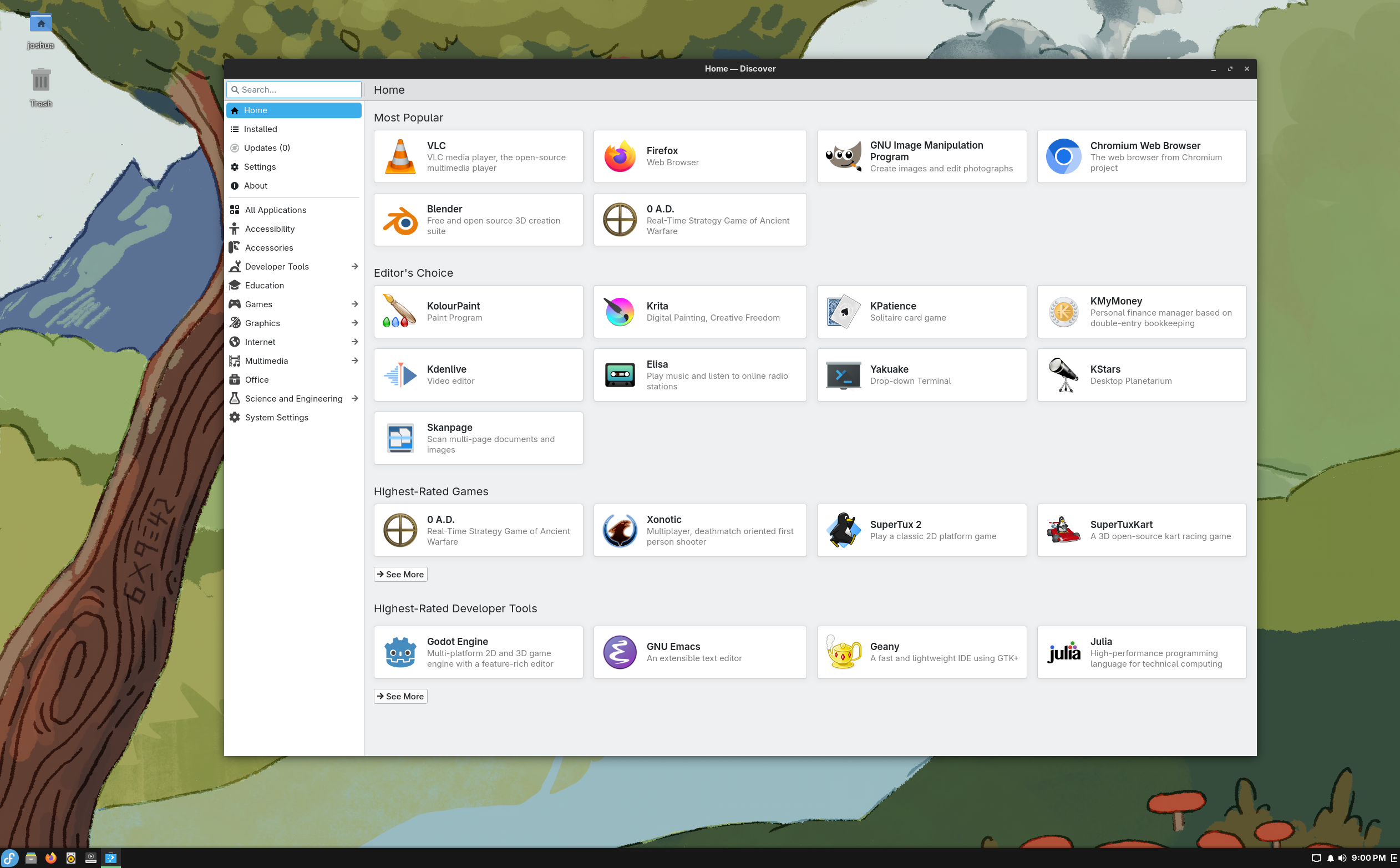Click See More under Highest-Rated Games

[400, 574]
